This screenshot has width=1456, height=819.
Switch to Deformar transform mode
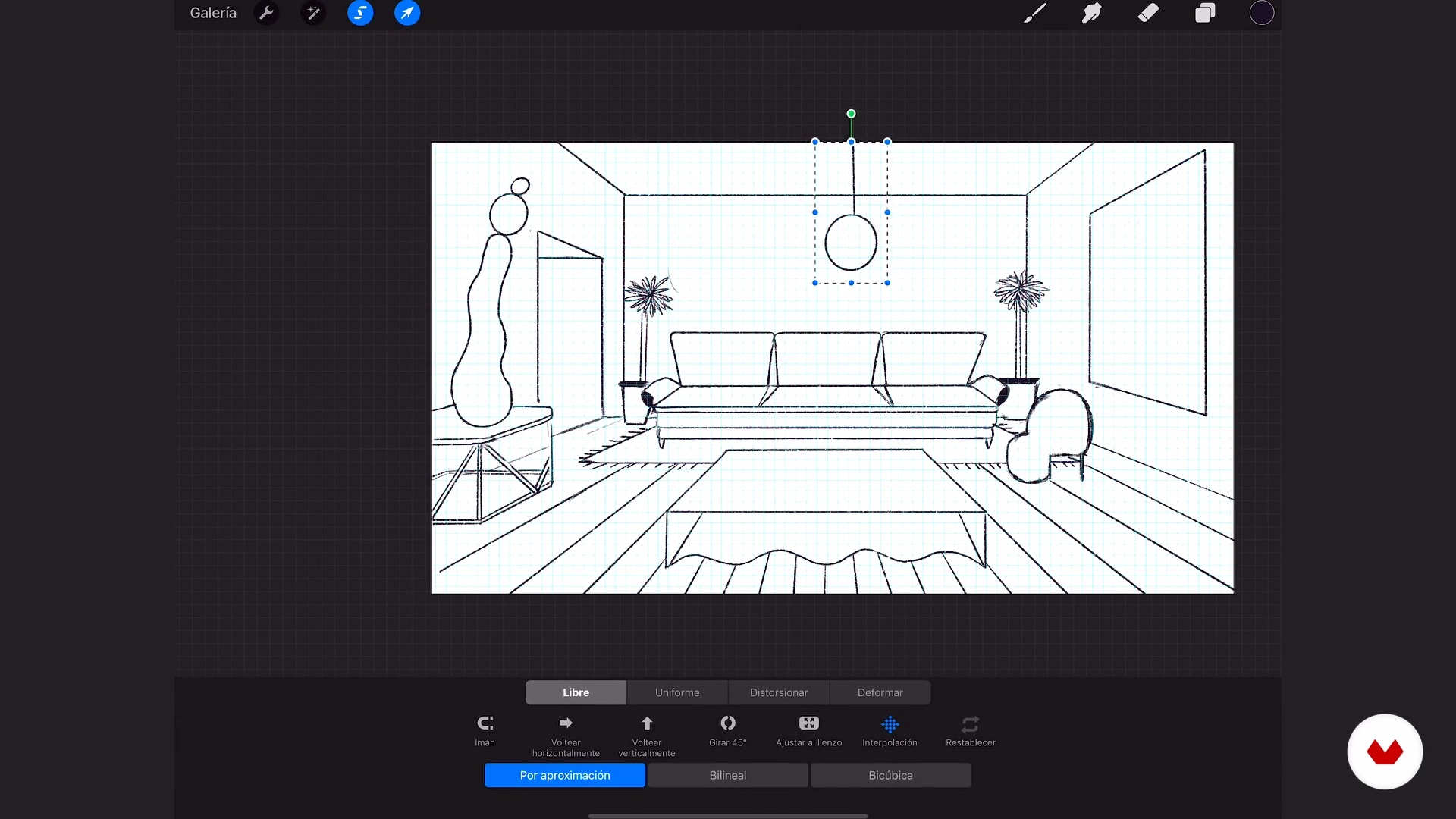coord(880,692)
